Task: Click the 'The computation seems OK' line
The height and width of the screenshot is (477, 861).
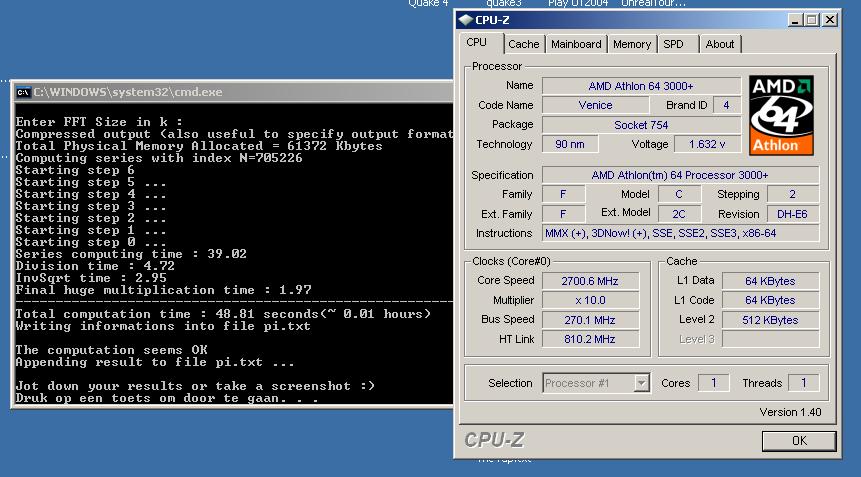Action: (x=111, y=350)
